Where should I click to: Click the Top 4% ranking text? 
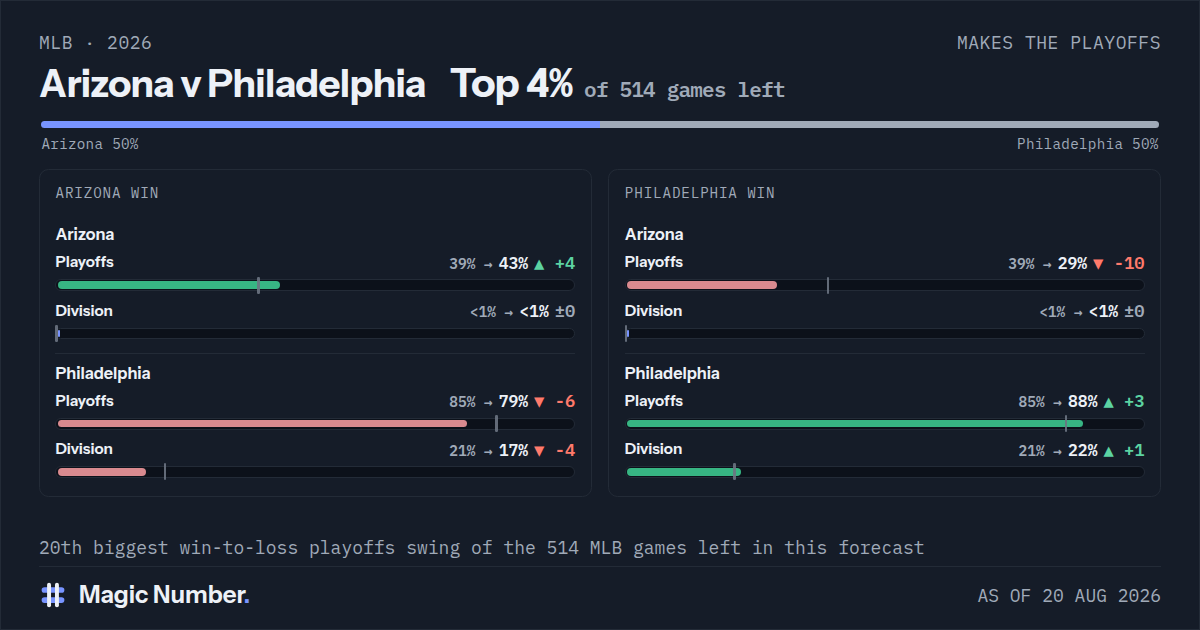(x=512, y=85)
